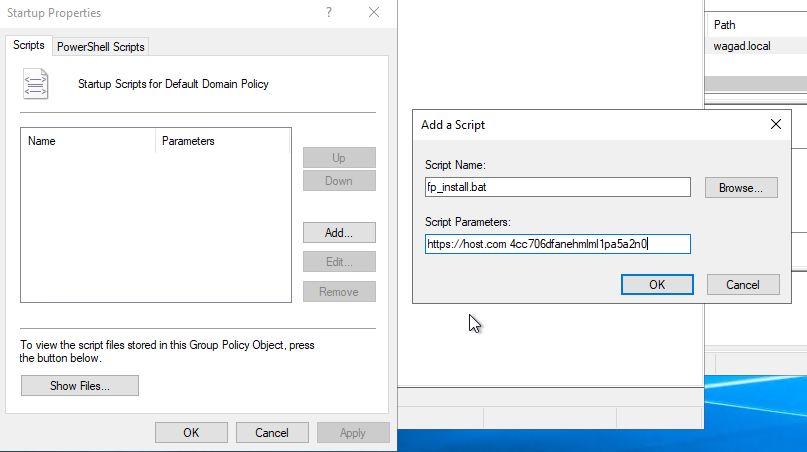Click the Add... button
807x452 pixels.
click(339, 233)
